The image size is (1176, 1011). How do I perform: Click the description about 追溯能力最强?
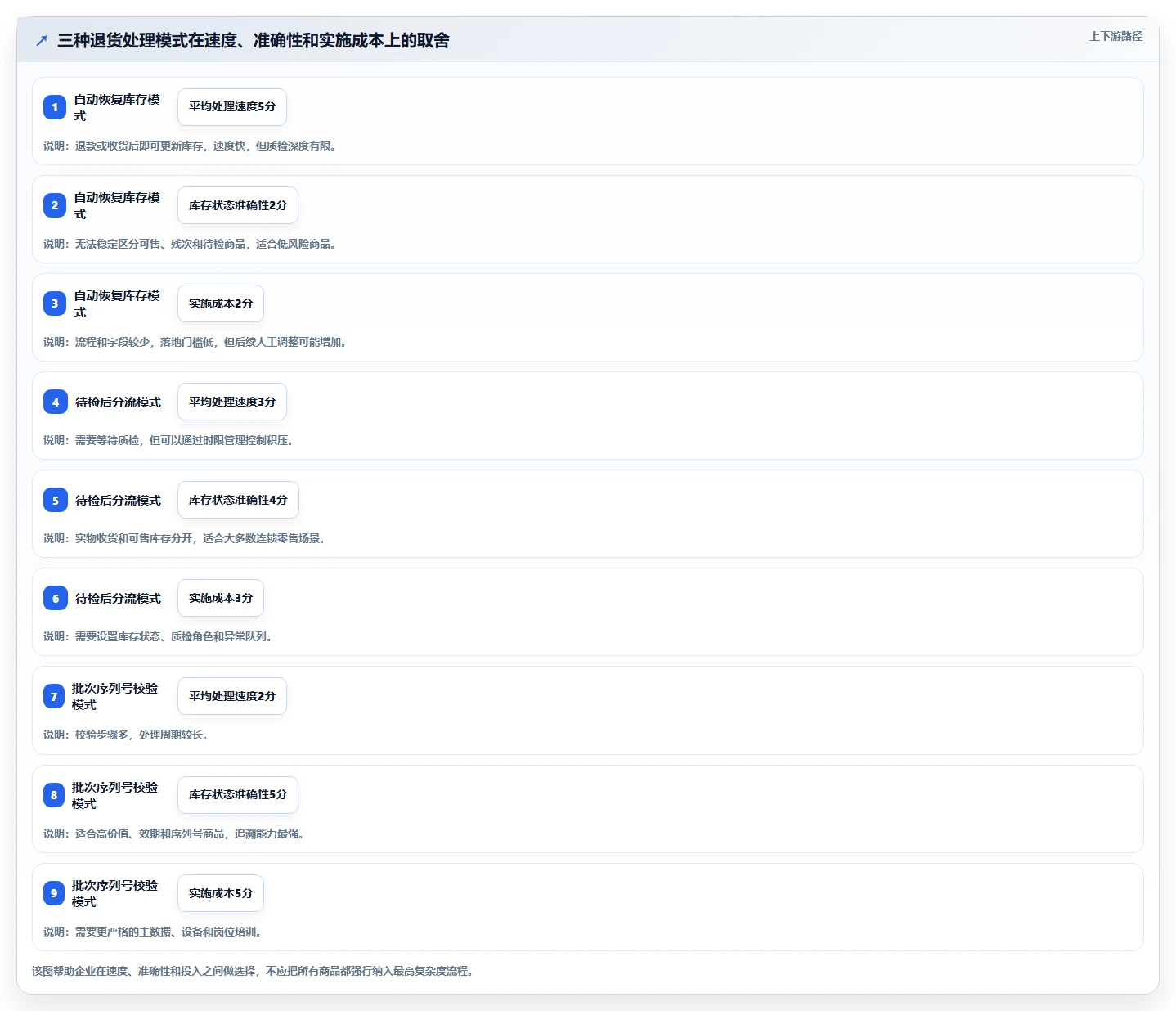click(174, 834)
